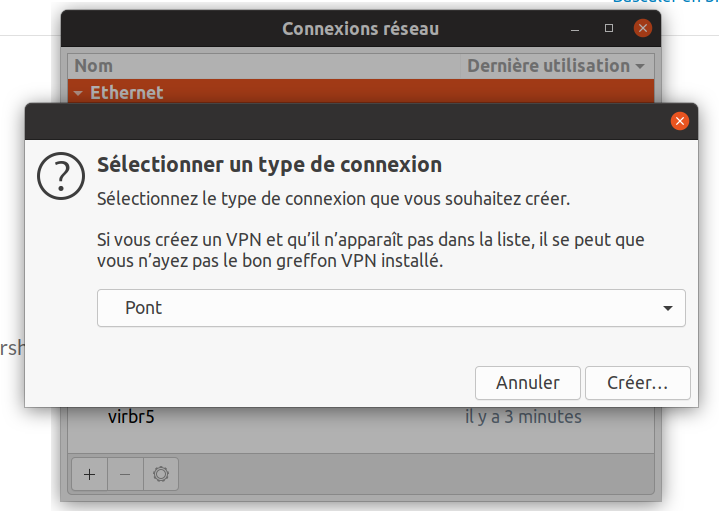The width and height of the screenshot is (719, 511).
Task: Add a connection with the plus icon
Action: [x=90, y=474]
